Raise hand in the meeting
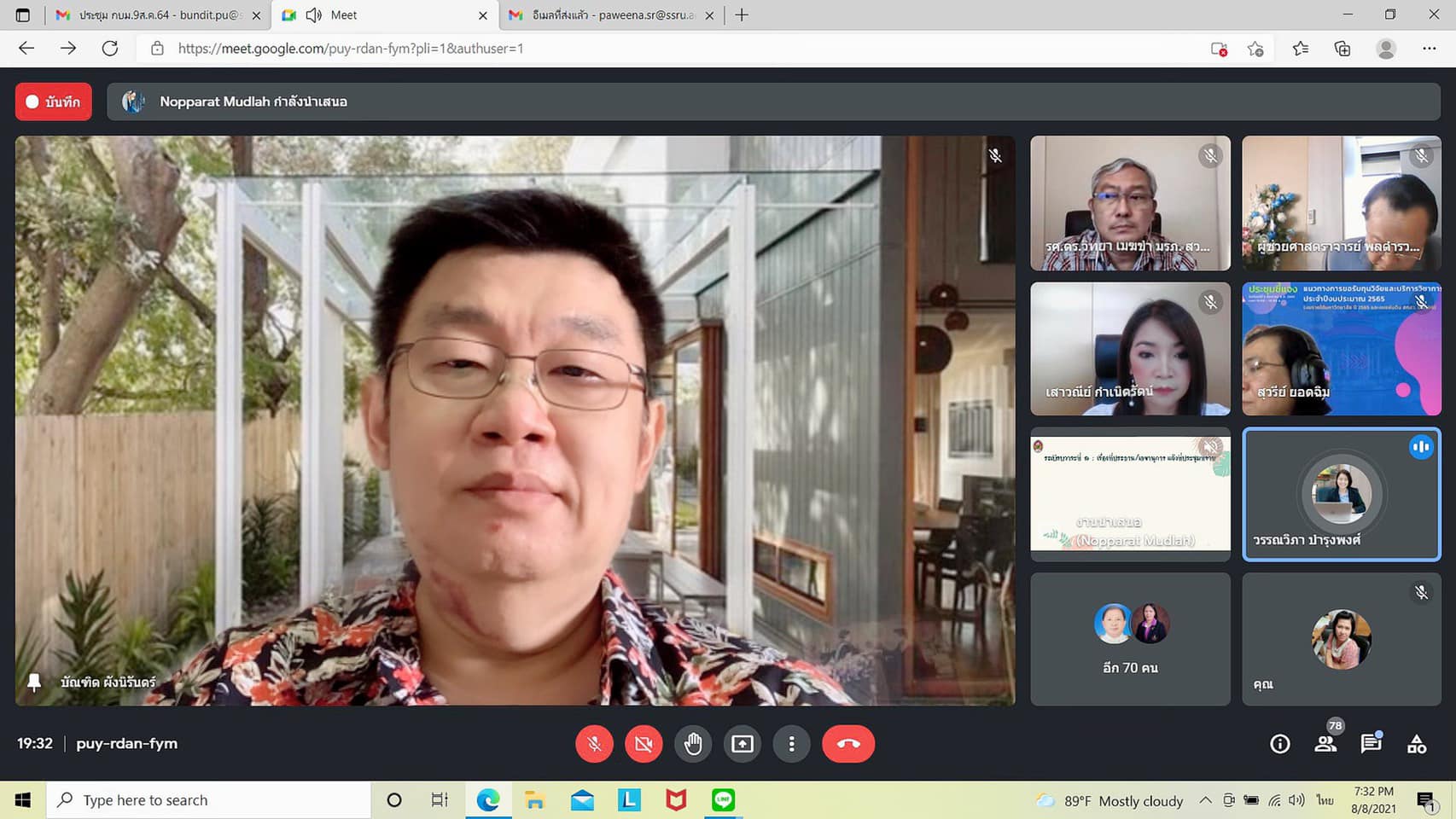Image resolution: width=1456 pixels, height=819 pixels. pos(693,744)
